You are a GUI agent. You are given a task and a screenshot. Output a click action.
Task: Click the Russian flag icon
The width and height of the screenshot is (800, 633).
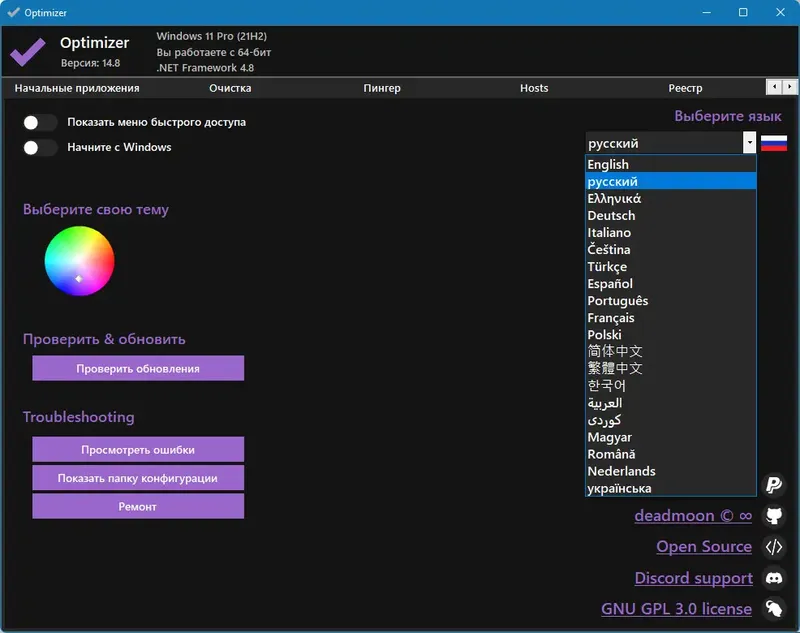(773, 143)
